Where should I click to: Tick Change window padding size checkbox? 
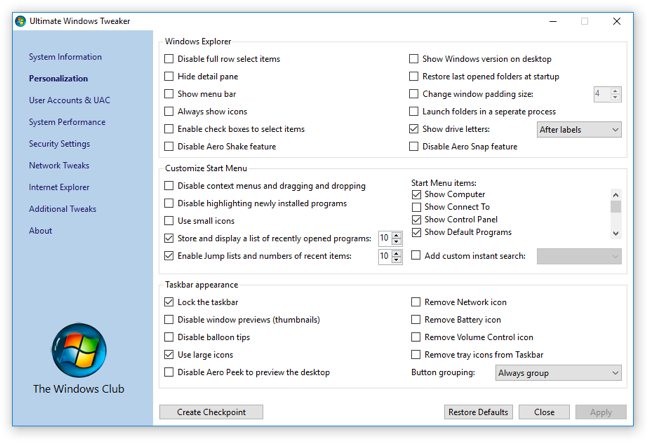point(414,94)
